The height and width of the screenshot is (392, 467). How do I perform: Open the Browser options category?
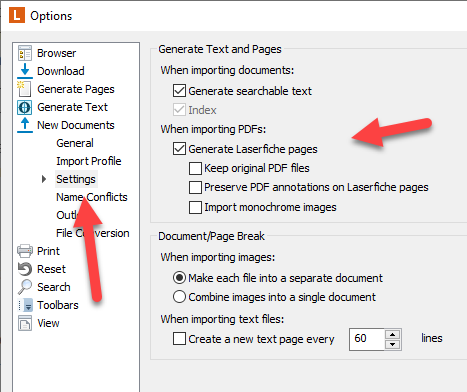pos(56,53)
